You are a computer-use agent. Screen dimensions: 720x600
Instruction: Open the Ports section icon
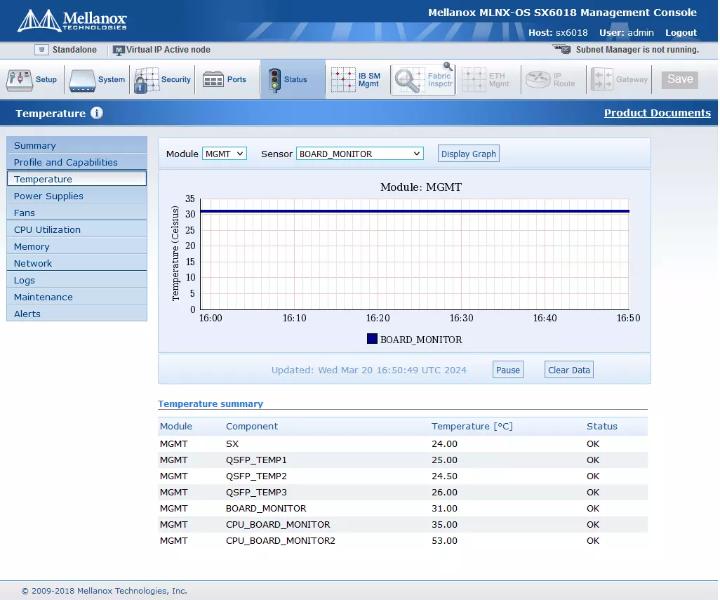[213, 80]
